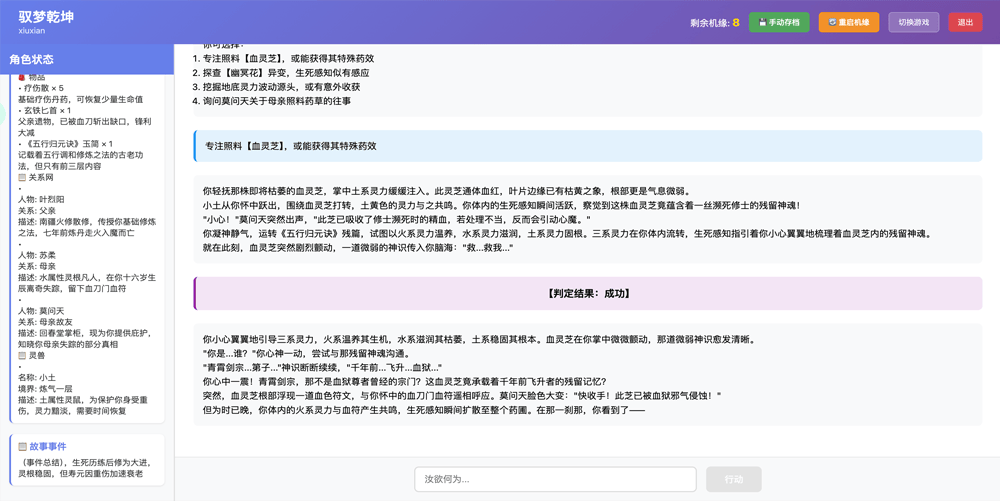Click the 判定结果：成功 result banner
This screenshot has height=501, width=1000.
tap(588, 294)
